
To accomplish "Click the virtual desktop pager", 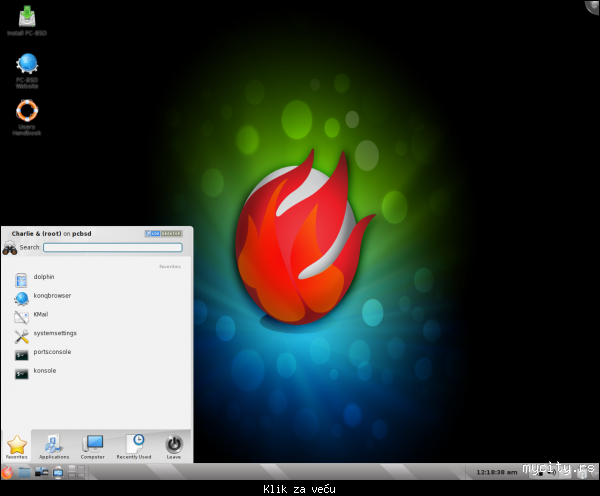I will click(76, 472).
